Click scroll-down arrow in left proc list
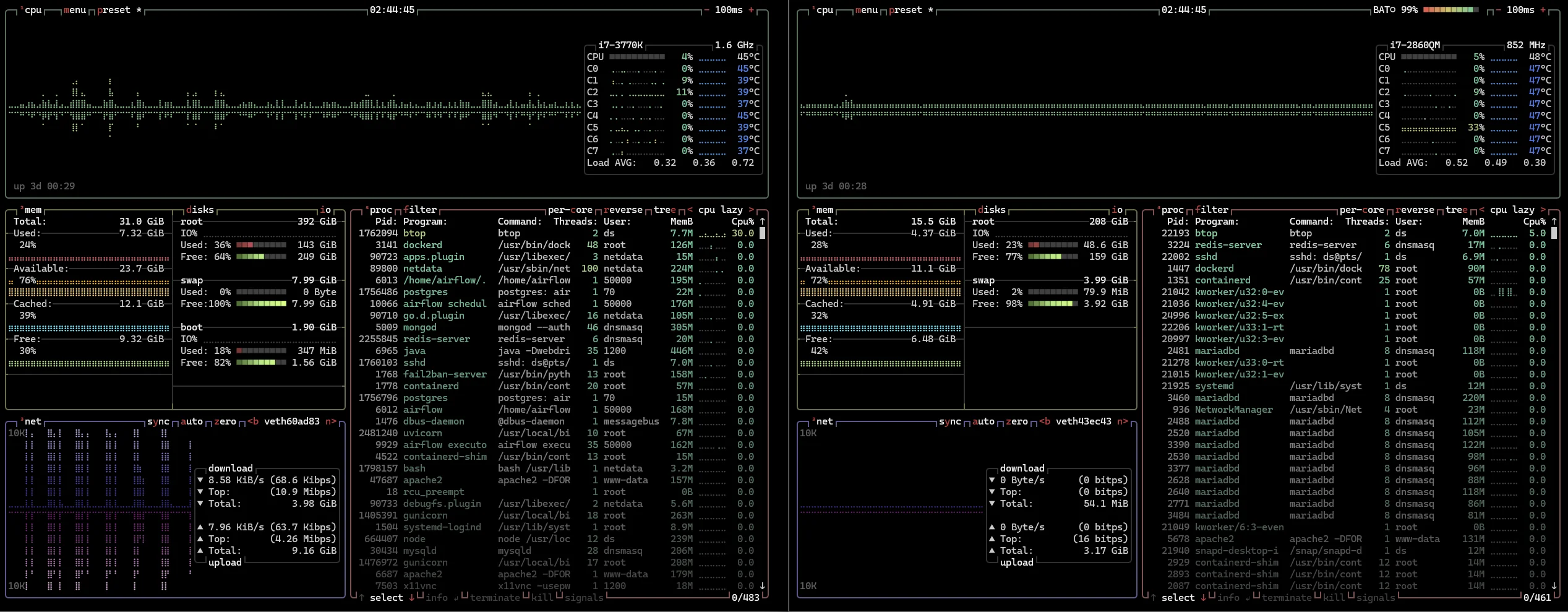The height and width of the screenshot is (612, 1568). tap(763, 586)
